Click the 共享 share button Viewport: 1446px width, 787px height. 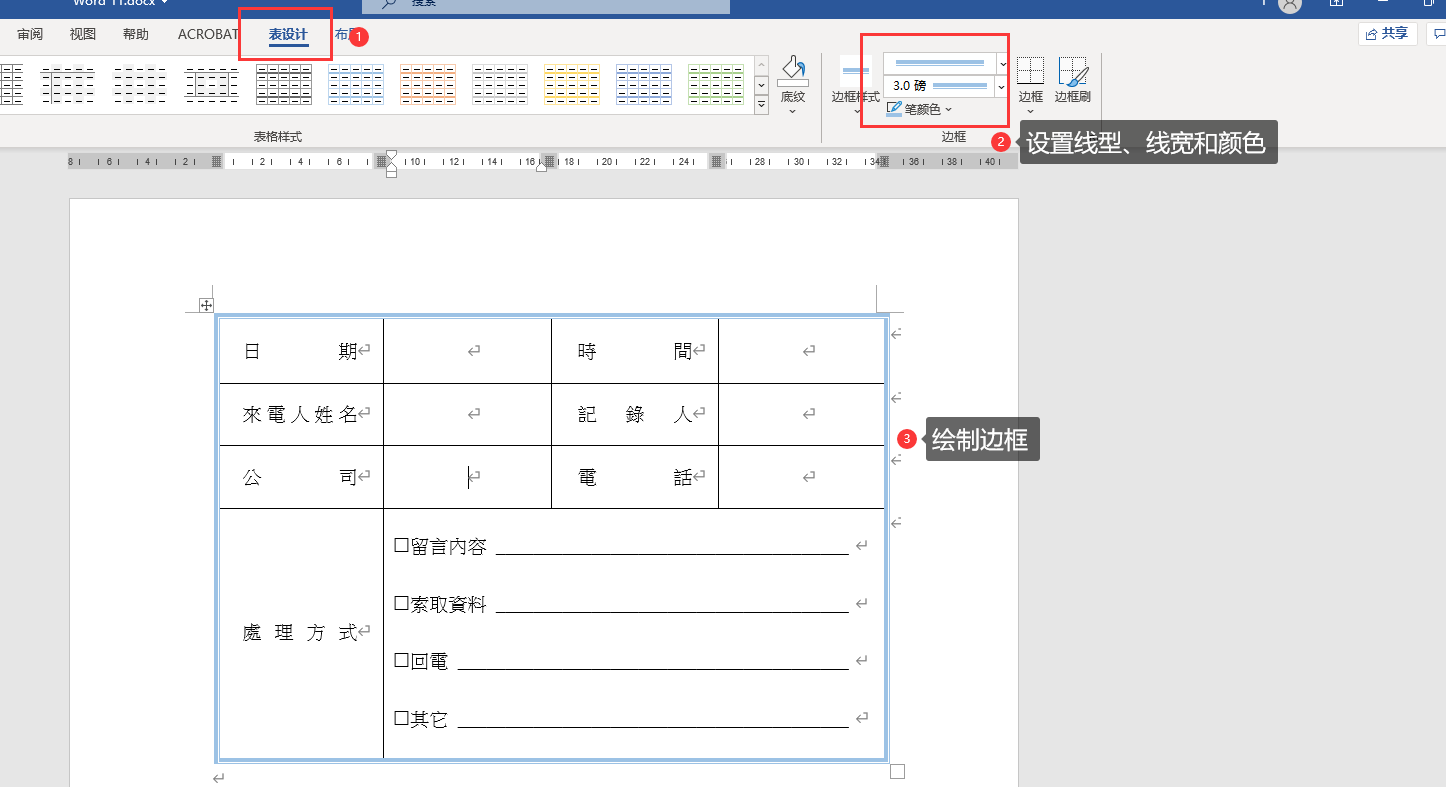(x=1388, y=34)
